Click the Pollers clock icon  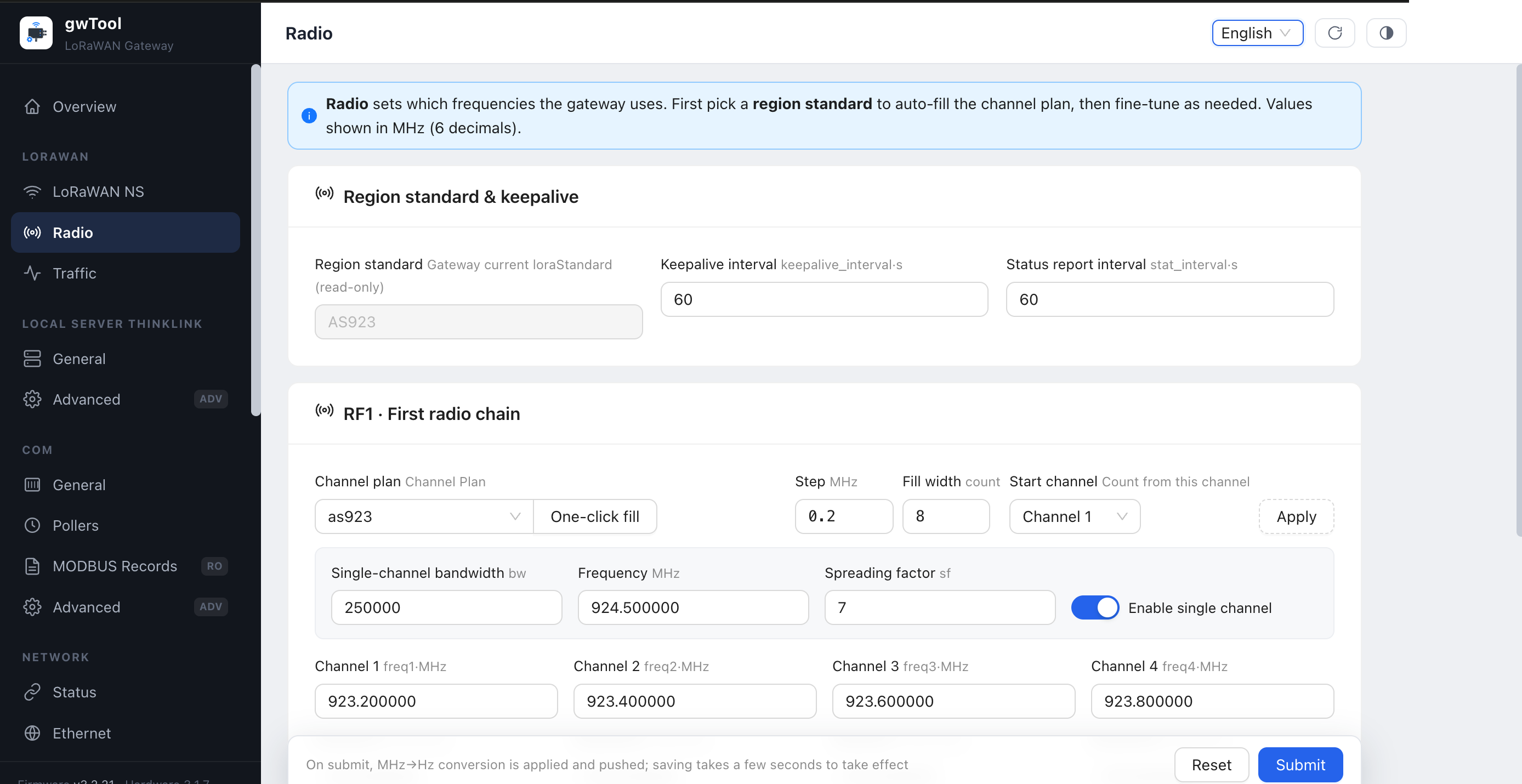pos(32,525)
